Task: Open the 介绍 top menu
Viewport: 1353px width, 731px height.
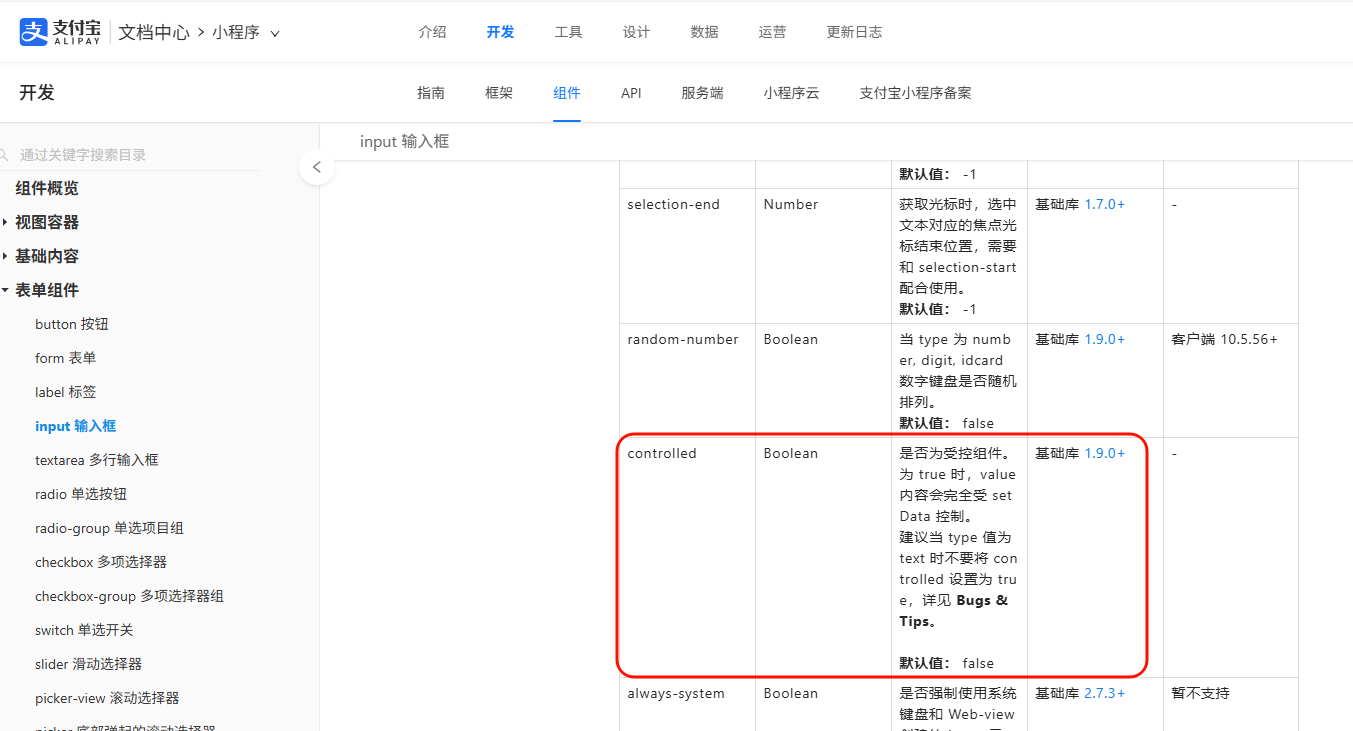Action: coord(432,32)
